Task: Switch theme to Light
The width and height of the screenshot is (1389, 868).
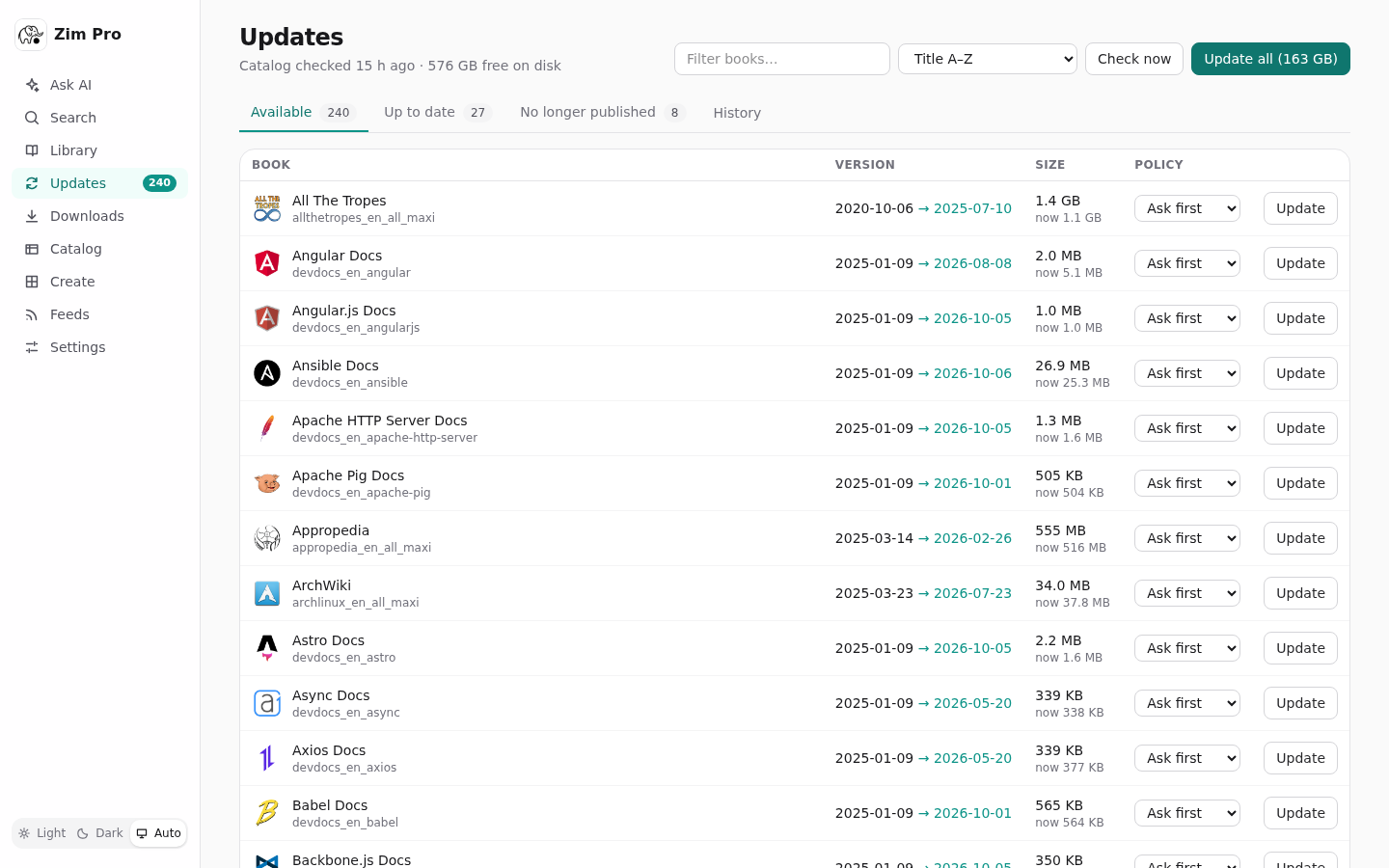Action: coord(42,833)
